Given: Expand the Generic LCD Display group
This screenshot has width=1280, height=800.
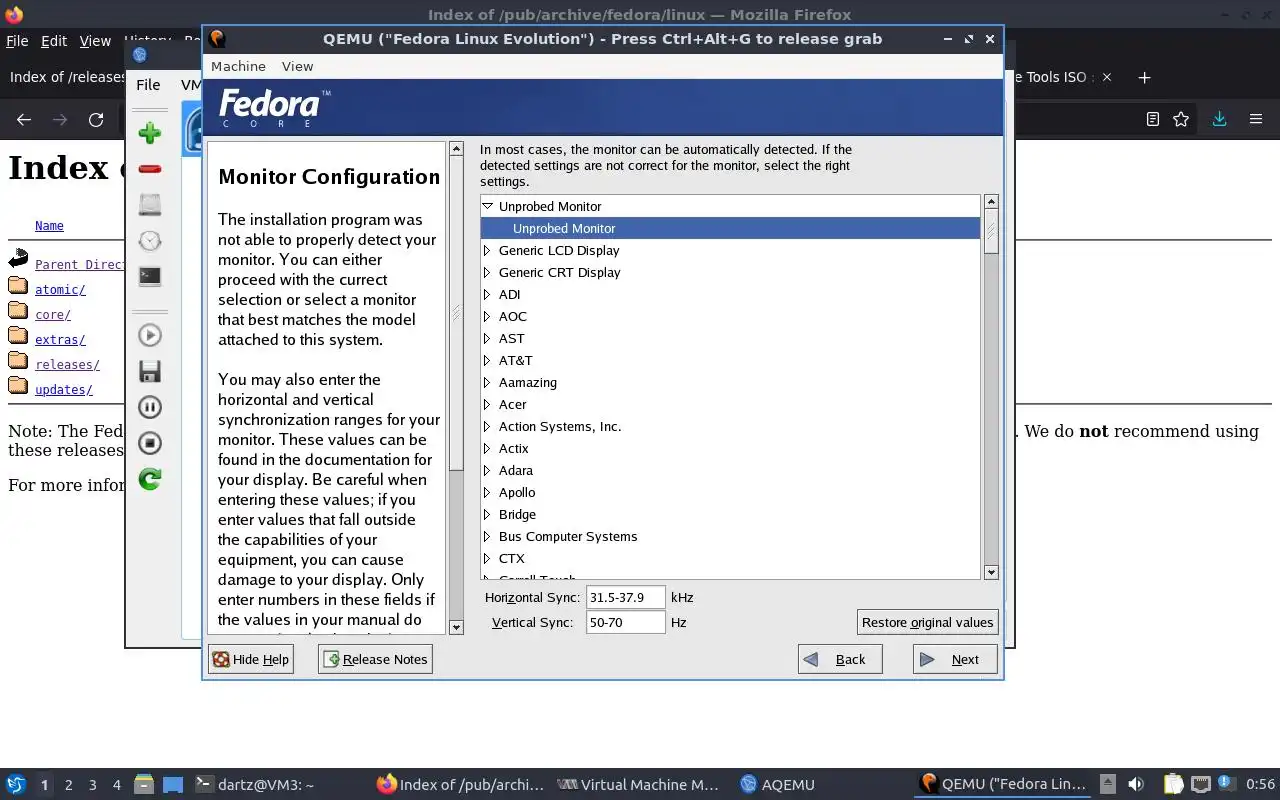Looking at the screenshot, I should (487, 250).
